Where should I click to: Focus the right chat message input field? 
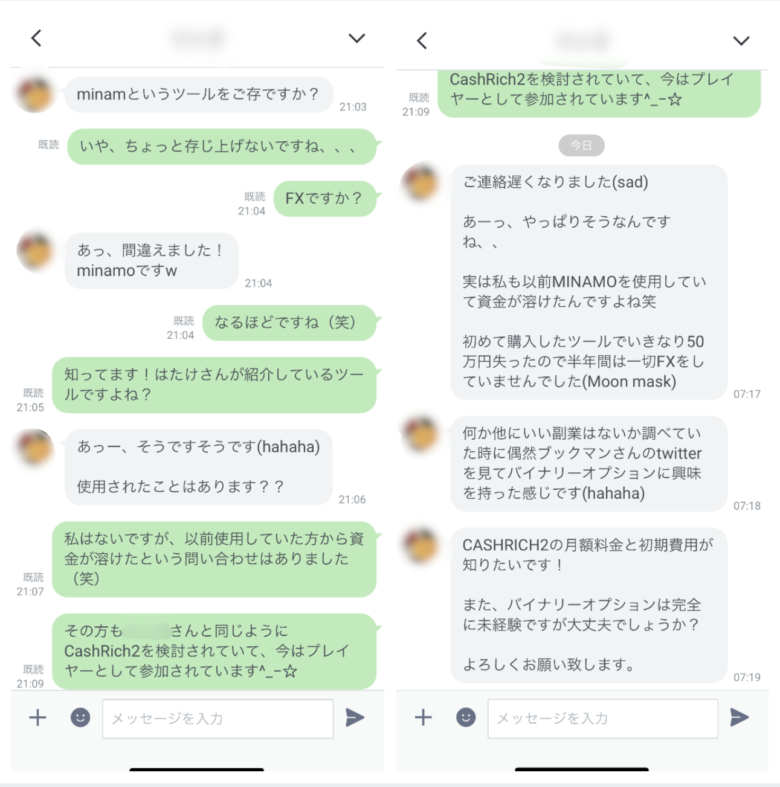[603, 718]
